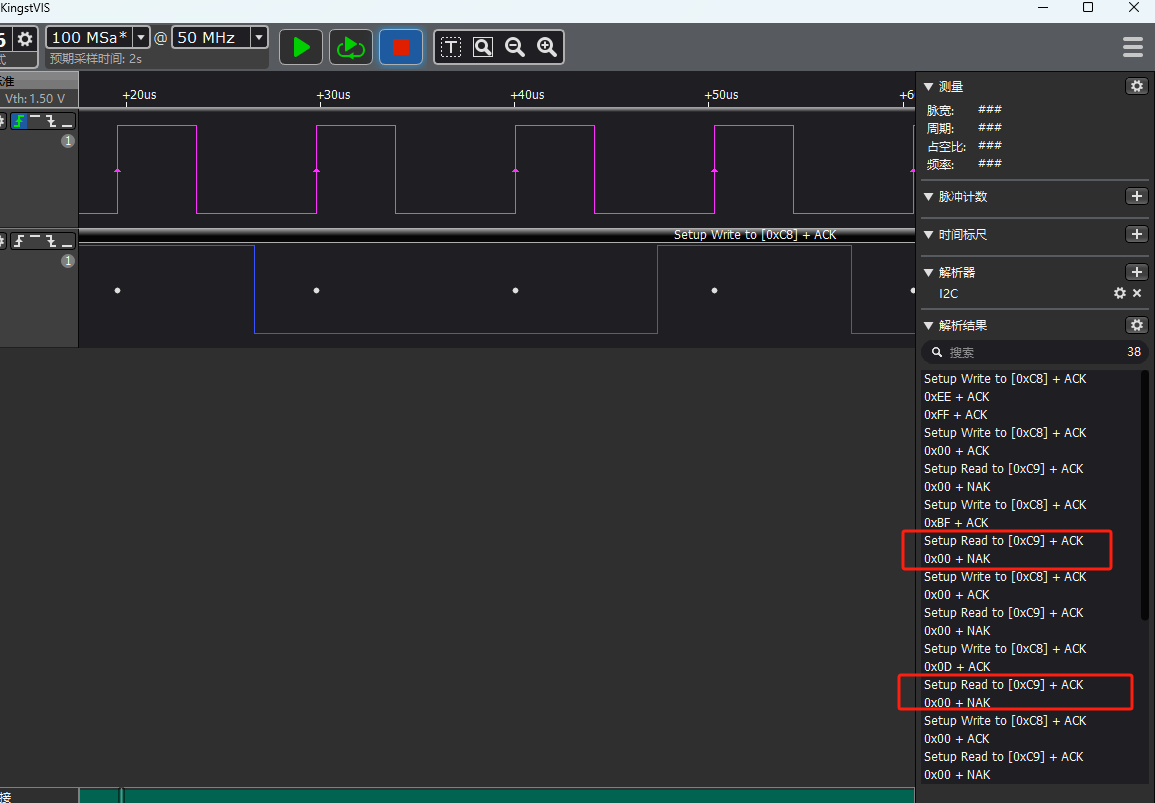Toggle falling-edge trigger on magenta channel
The height and width of the screenshot is (803, 1155).
[x=51, y=121]
